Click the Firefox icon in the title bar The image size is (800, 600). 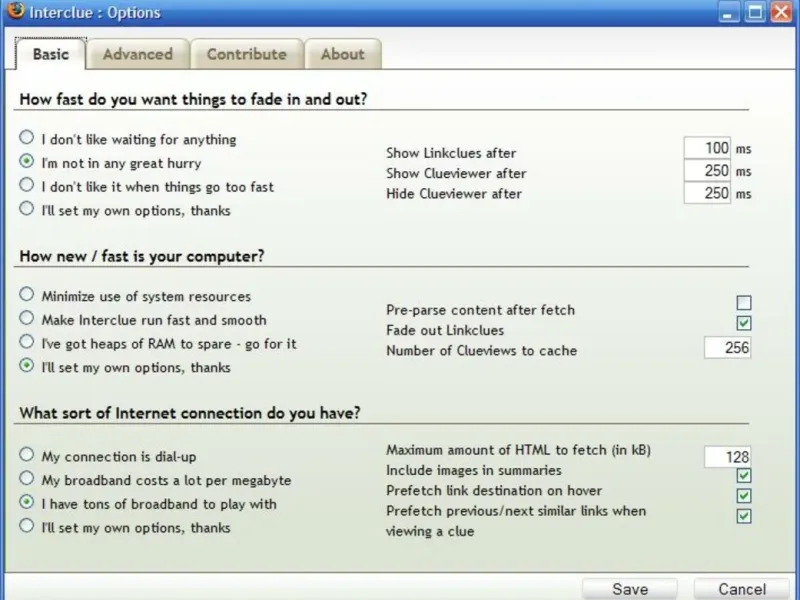pyautogui.click(x=16, y=10)
